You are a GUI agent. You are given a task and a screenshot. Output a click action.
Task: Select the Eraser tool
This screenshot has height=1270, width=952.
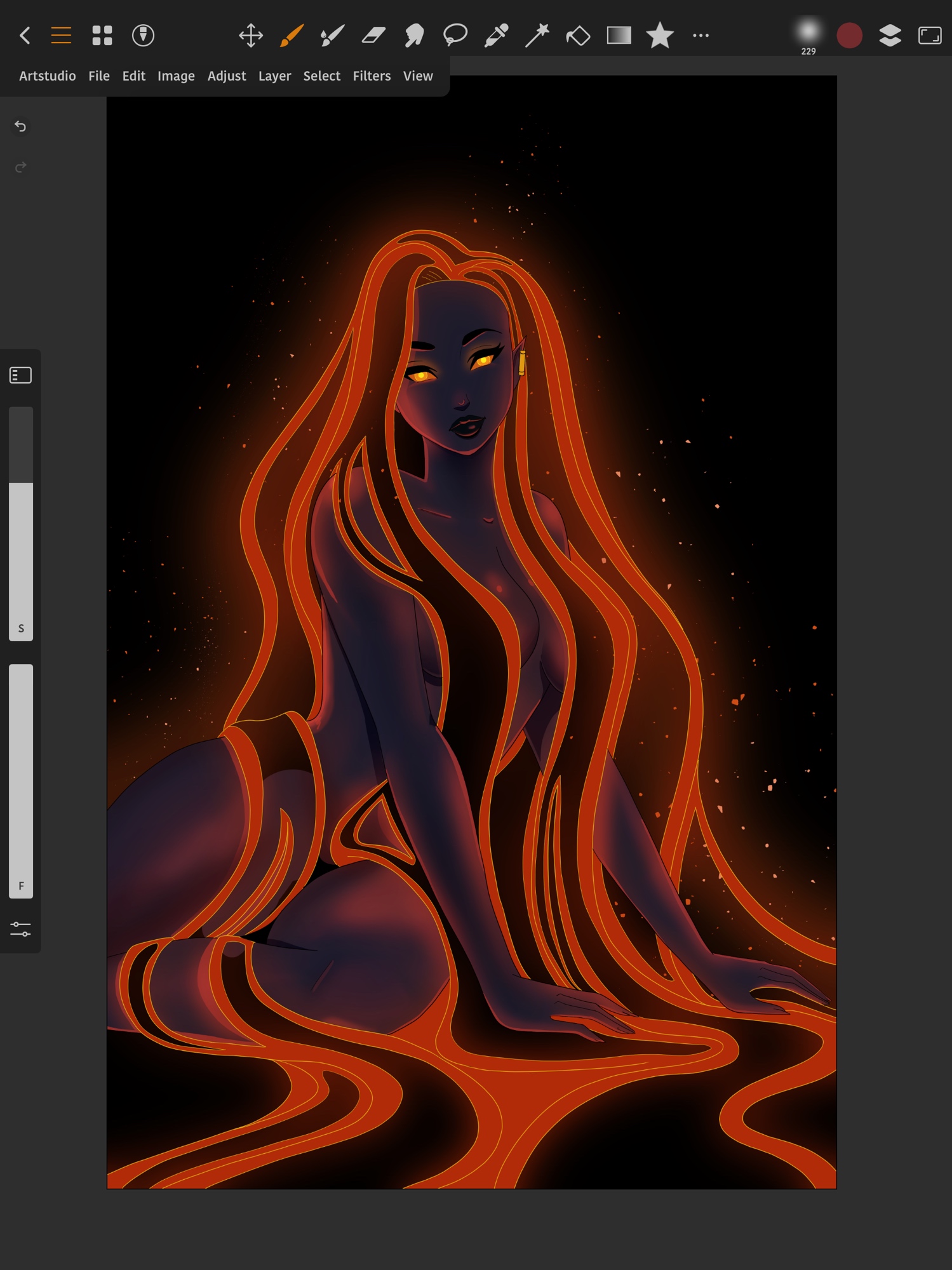coord(373,36)
